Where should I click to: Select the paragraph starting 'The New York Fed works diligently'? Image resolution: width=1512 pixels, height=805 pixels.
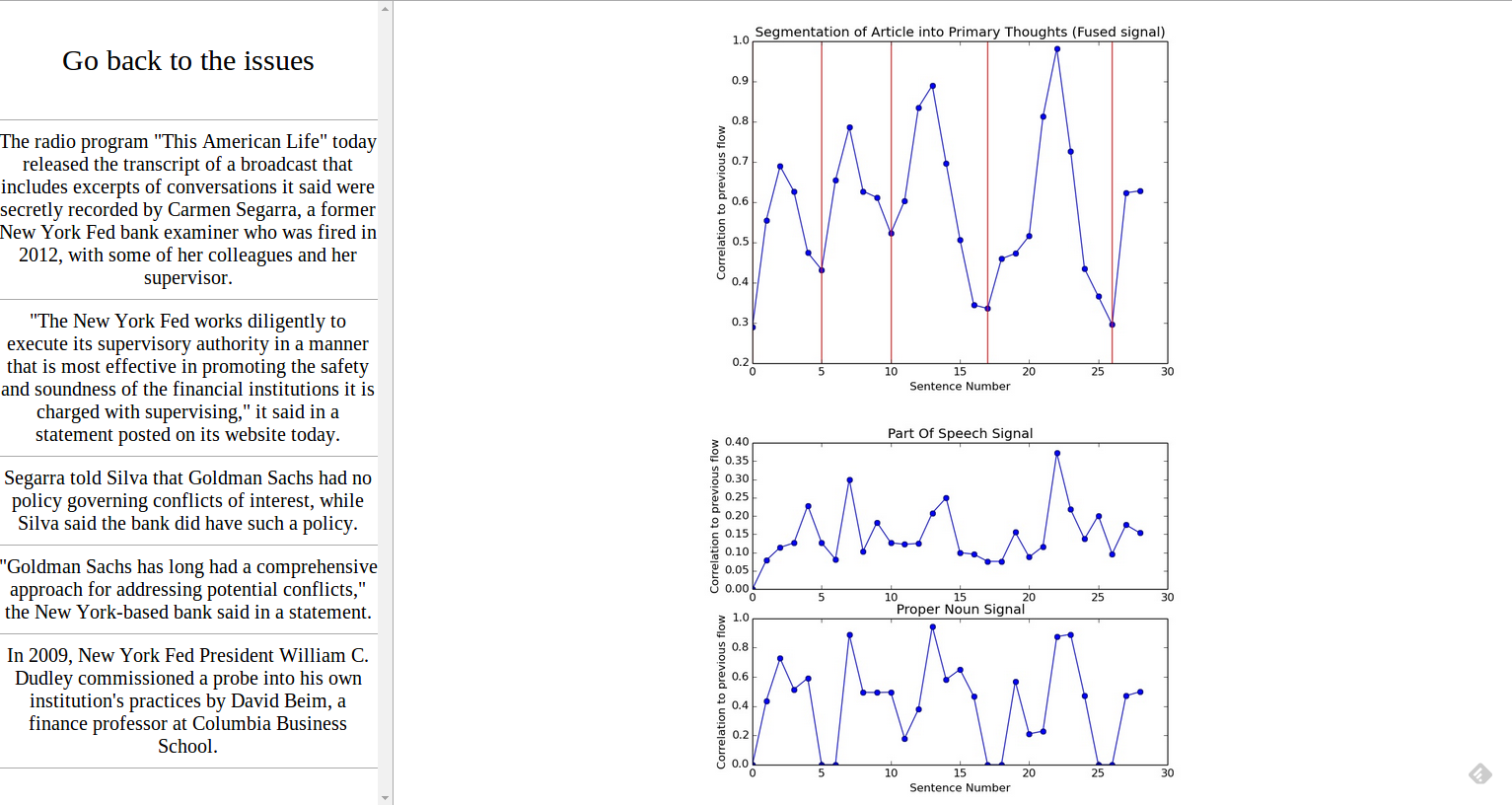coord(188,378)
